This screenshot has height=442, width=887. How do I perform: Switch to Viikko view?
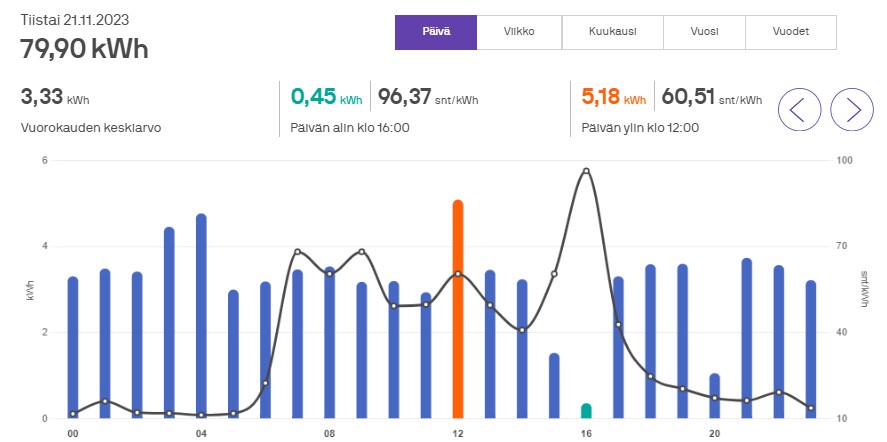[519, 32]
